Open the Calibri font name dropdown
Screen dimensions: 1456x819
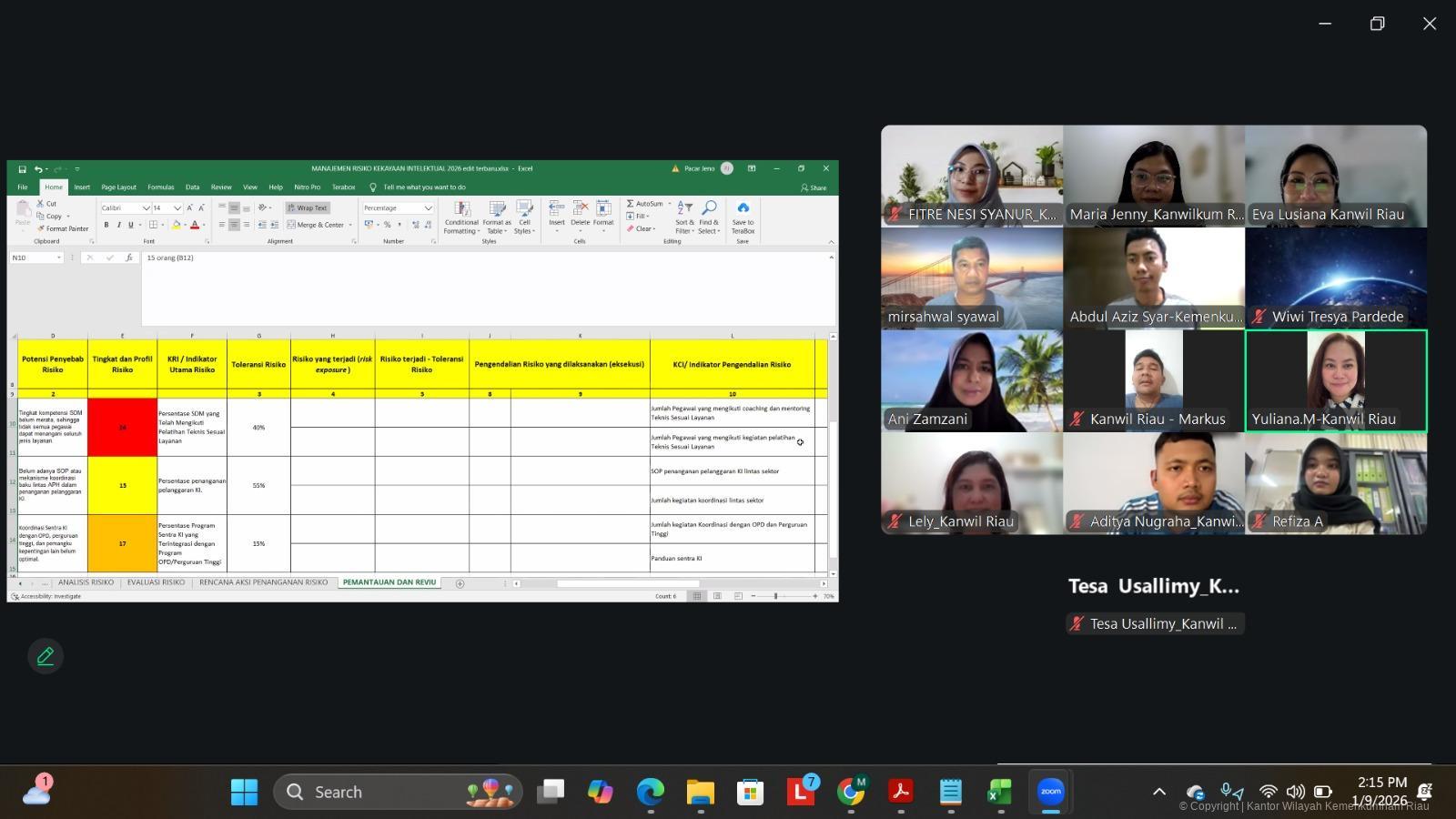146,208
